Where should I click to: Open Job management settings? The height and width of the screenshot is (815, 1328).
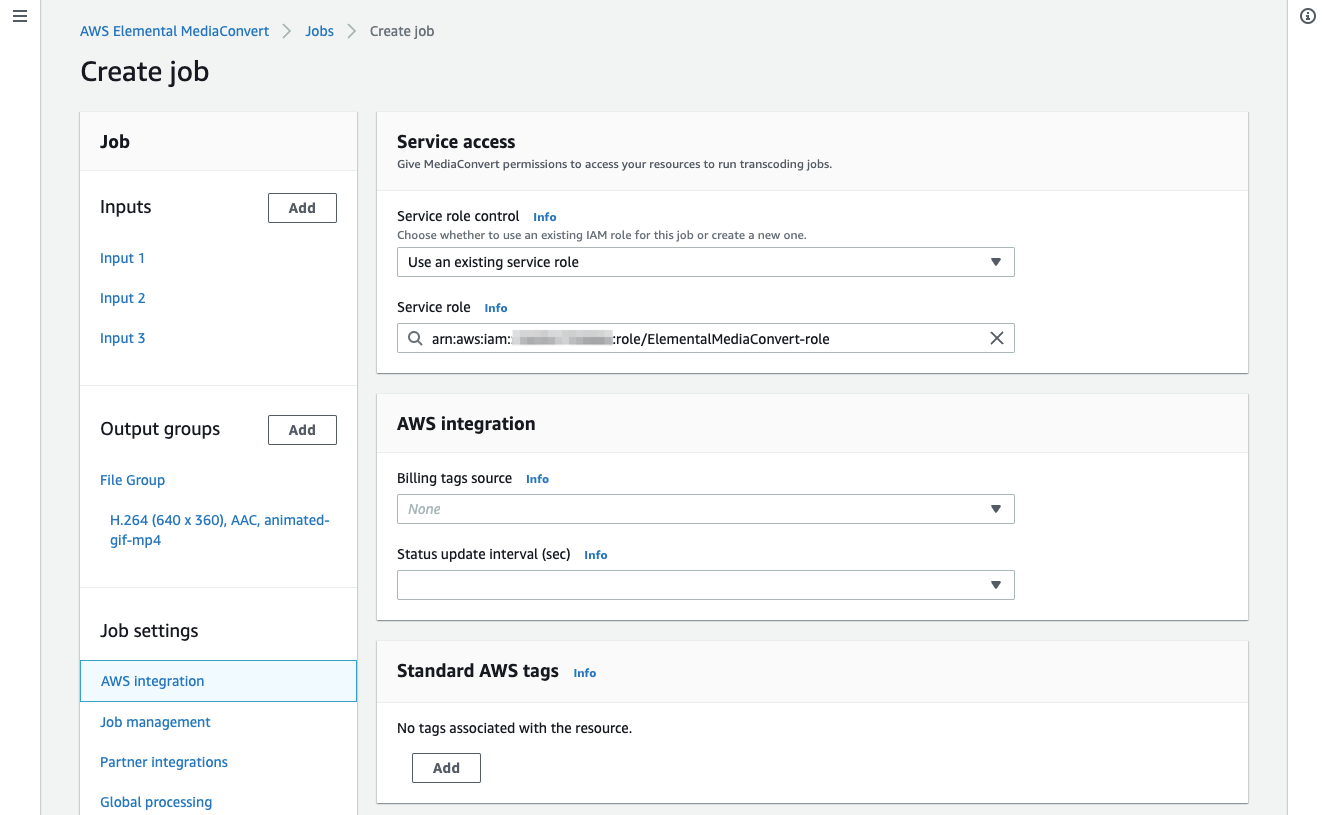(155, 722)
